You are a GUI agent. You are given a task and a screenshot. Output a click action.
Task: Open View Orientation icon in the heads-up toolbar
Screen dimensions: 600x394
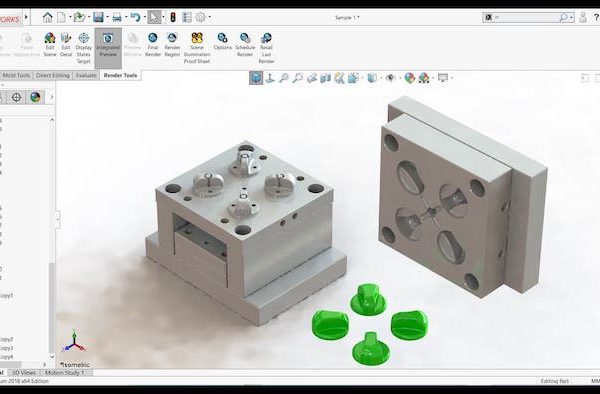[353, 78]
